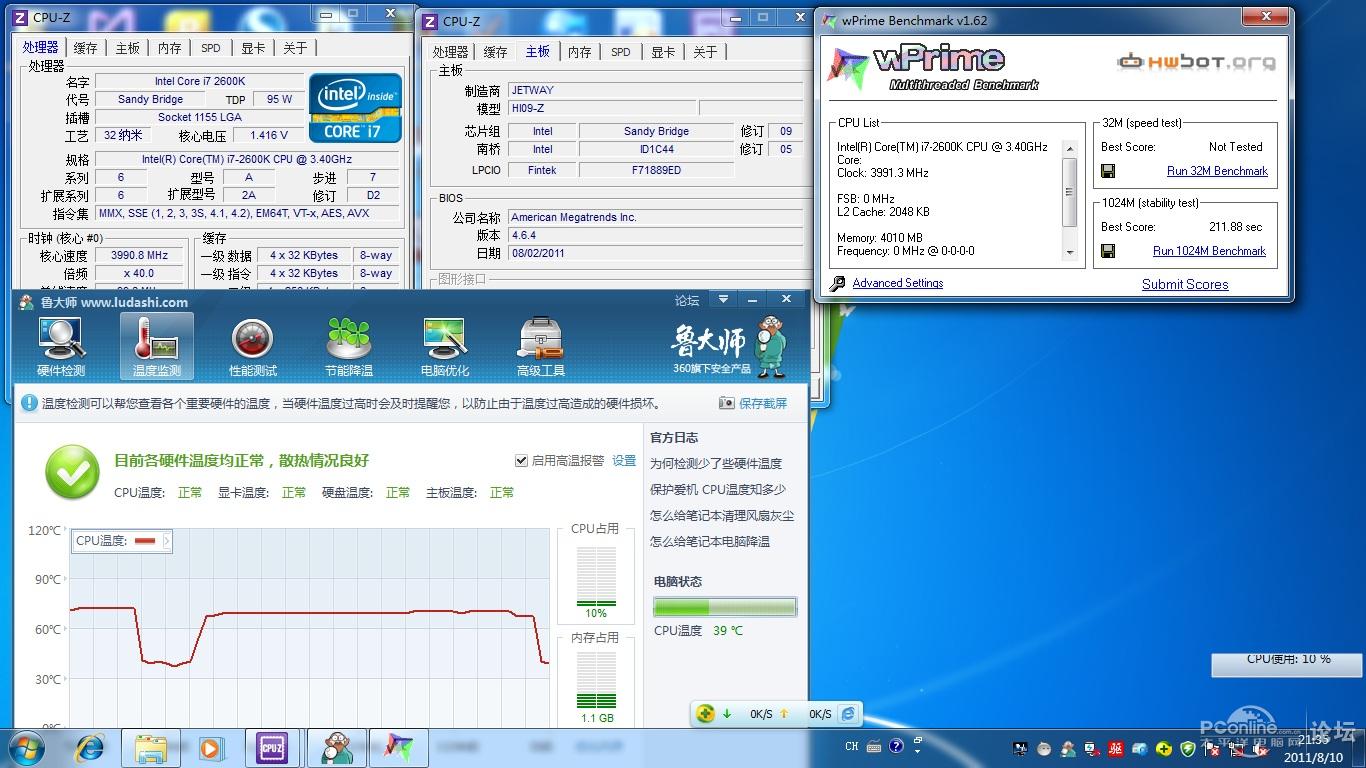1366x768 pixels.
Task: Open Ludashi title bar menu dropdown
Action: pos(723,299)
